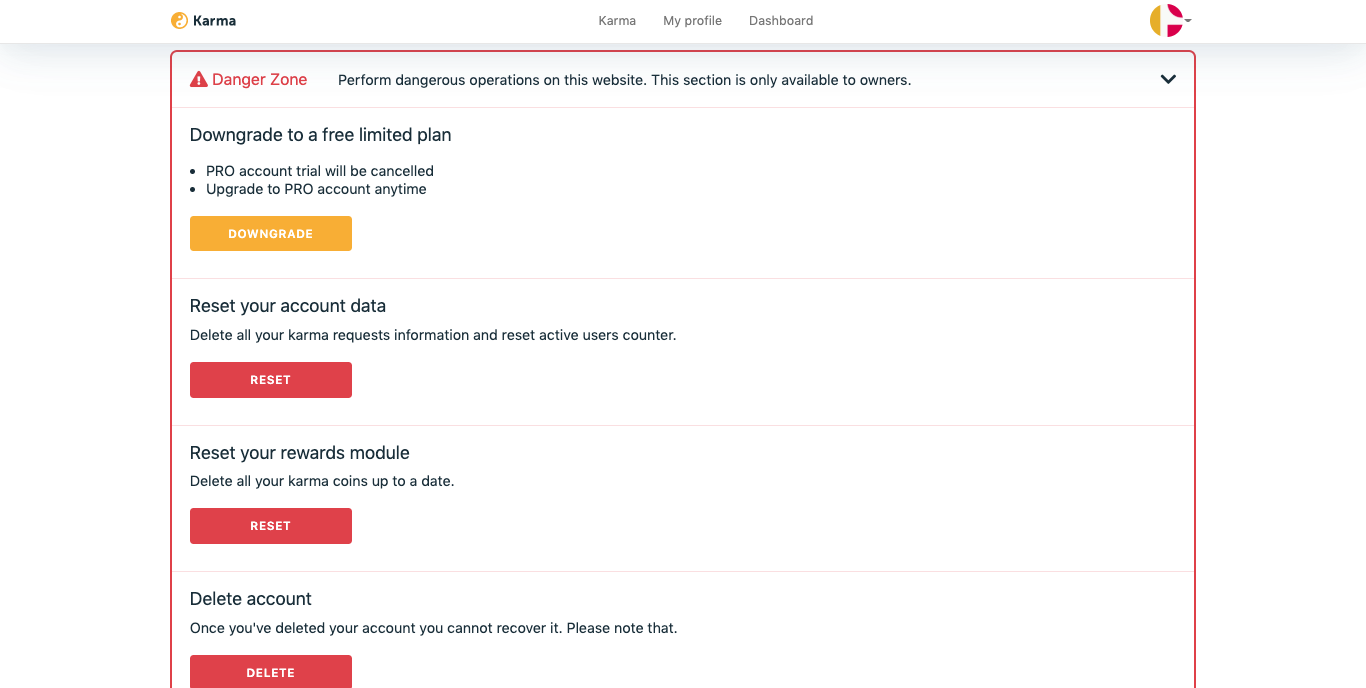Click 'Reset your rewards module' heading
Screen dimensions: 1366x688
pyautogui.click(x=300, y=453)
